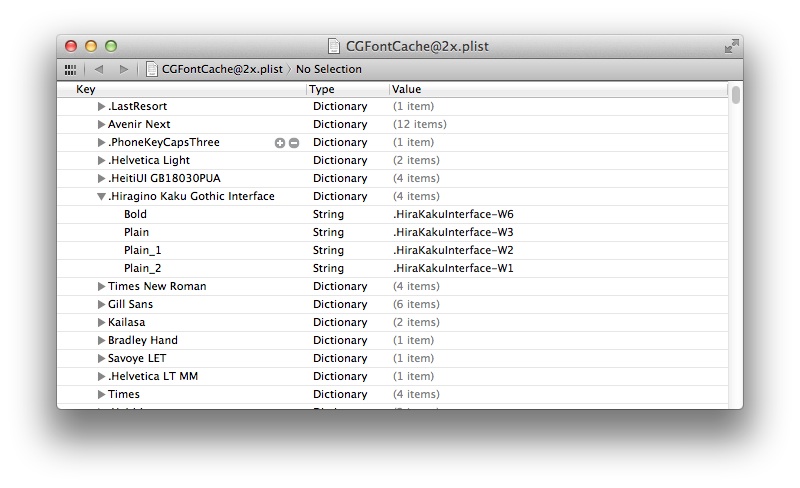Expand the Times dictionary

101,394
